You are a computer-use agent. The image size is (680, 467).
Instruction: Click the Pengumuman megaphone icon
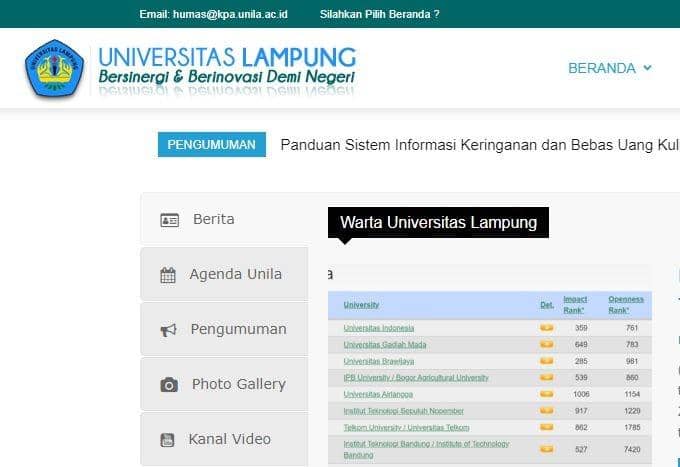(168, 330)
